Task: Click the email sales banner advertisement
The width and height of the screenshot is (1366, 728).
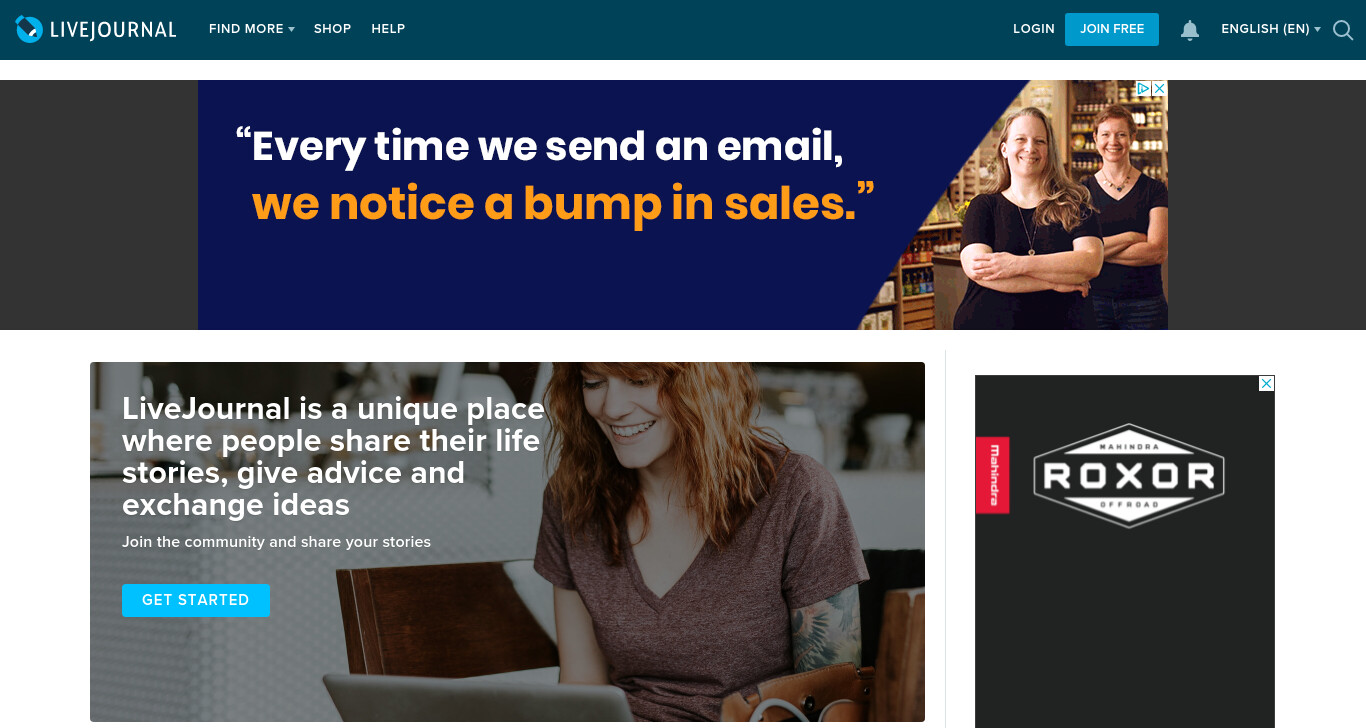Action: click(682, 205)
